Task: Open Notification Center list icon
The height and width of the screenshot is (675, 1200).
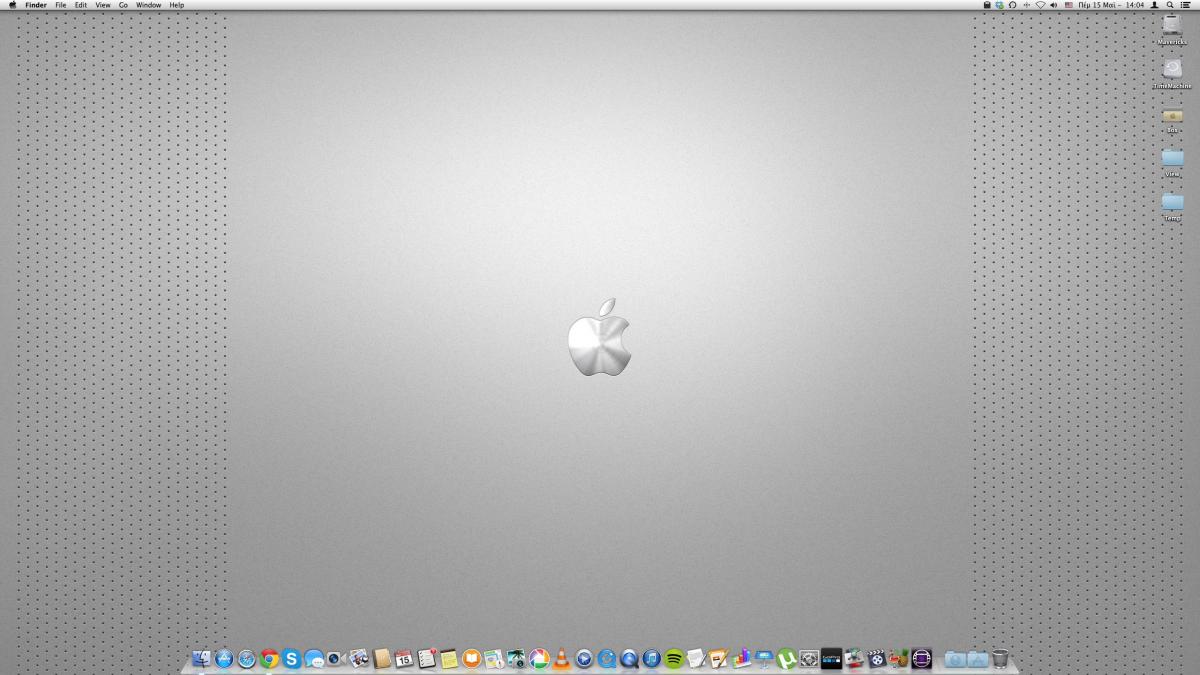Action: (x=1186, y=5)
